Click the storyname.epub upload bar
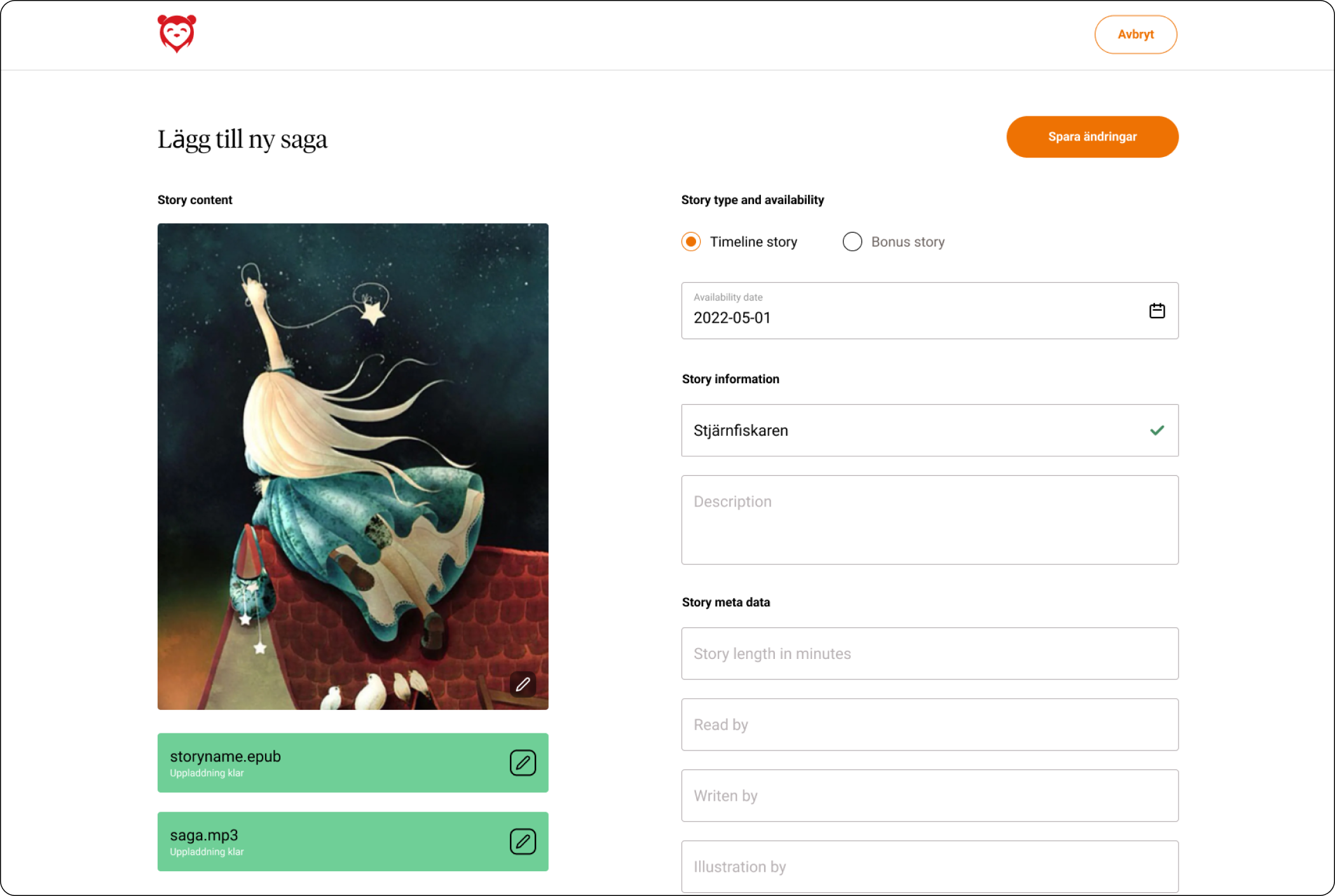 [353, 763]
